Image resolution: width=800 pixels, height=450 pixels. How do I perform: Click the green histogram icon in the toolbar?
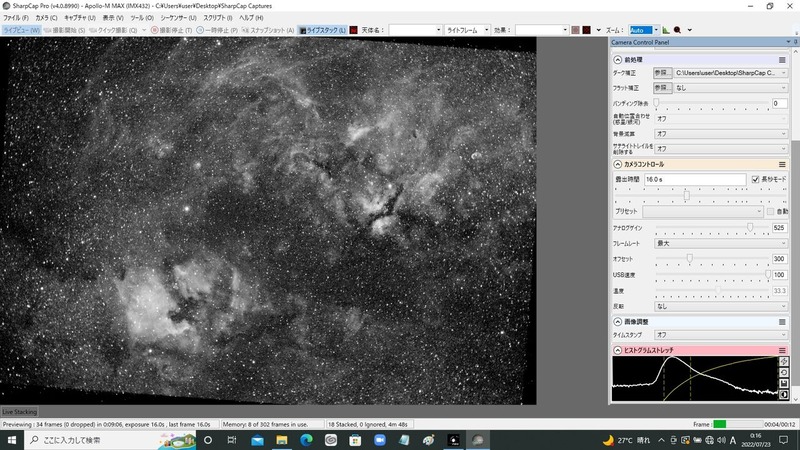pyautogui.click(x=666, y=30)
